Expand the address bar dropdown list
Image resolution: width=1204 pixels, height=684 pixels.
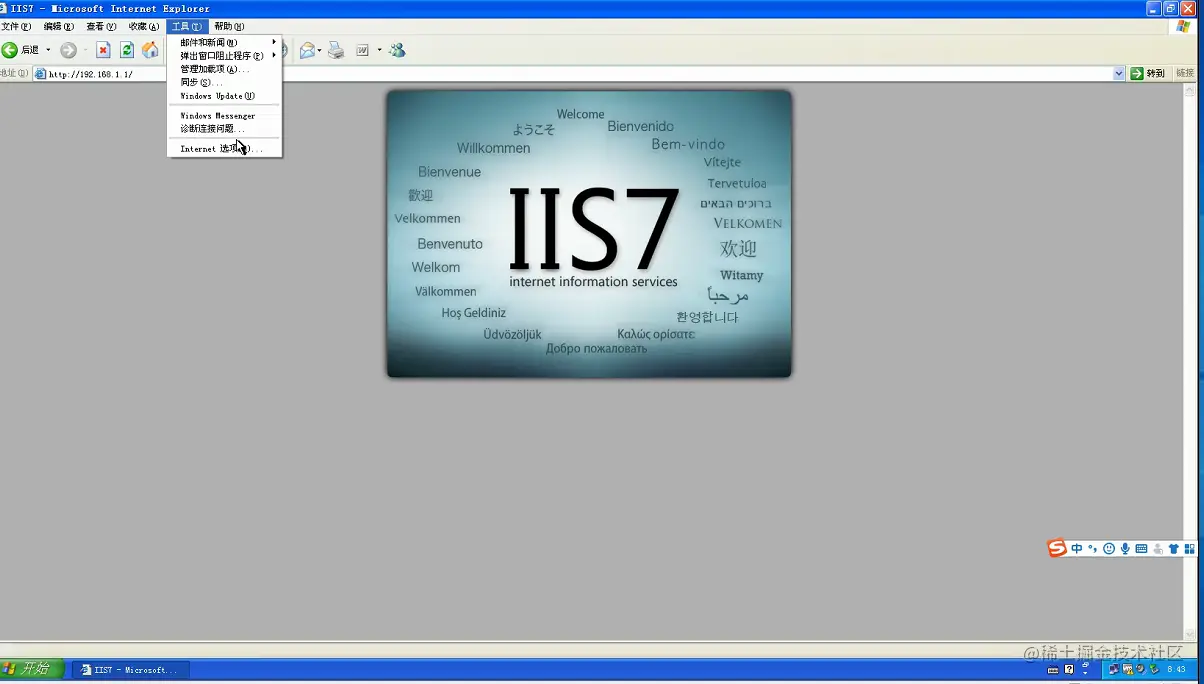[1119, 74]
